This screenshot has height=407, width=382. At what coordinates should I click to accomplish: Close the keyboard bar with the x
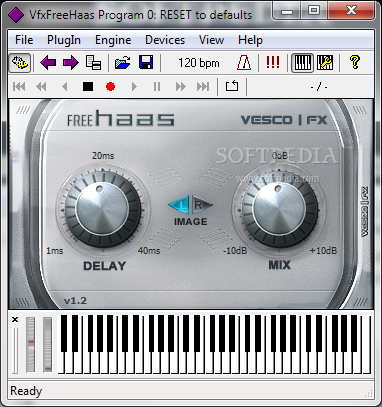tap(15, 319)
